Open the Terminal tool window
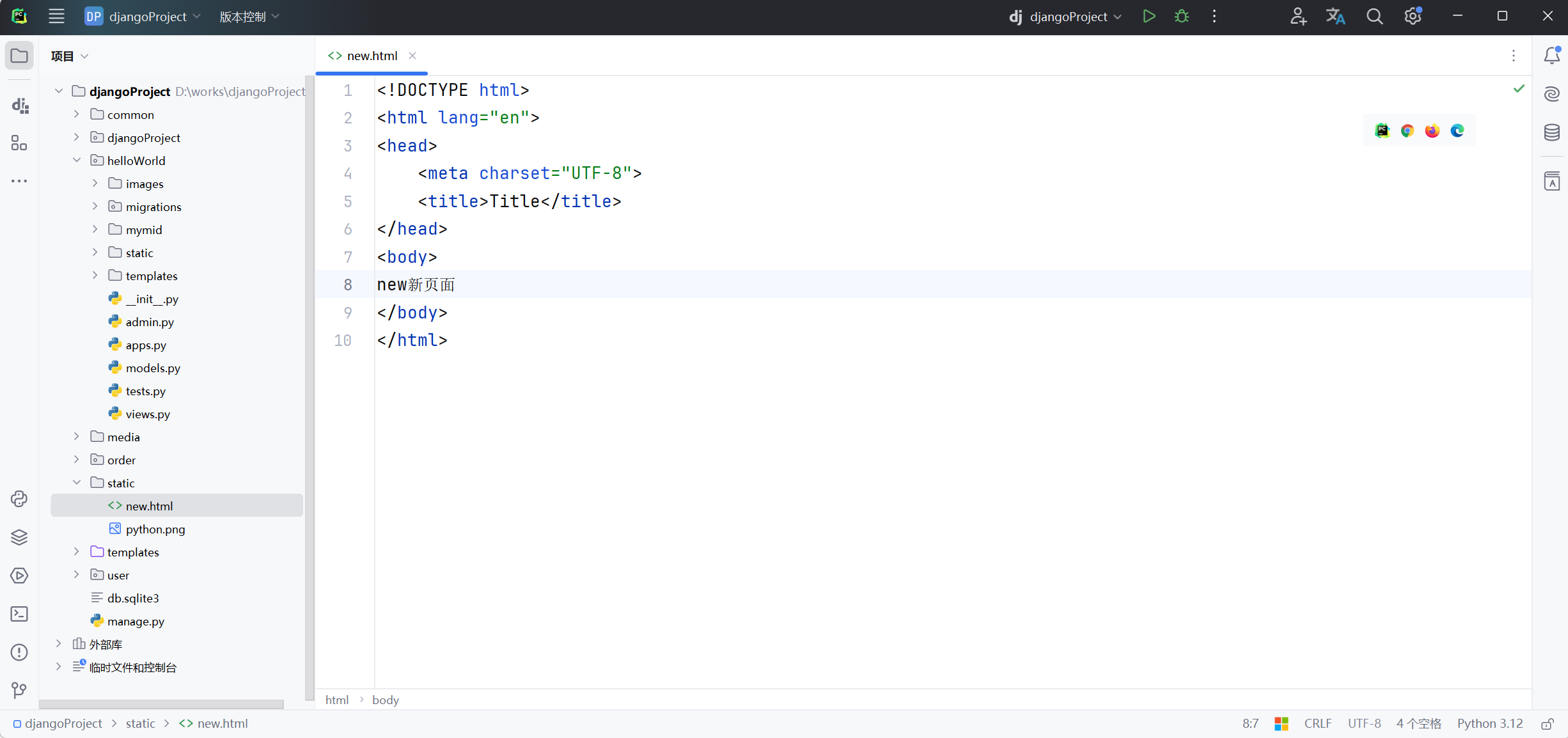This screenshot has height=738, width=1568. pyautogui.click(x=19, y=614)
